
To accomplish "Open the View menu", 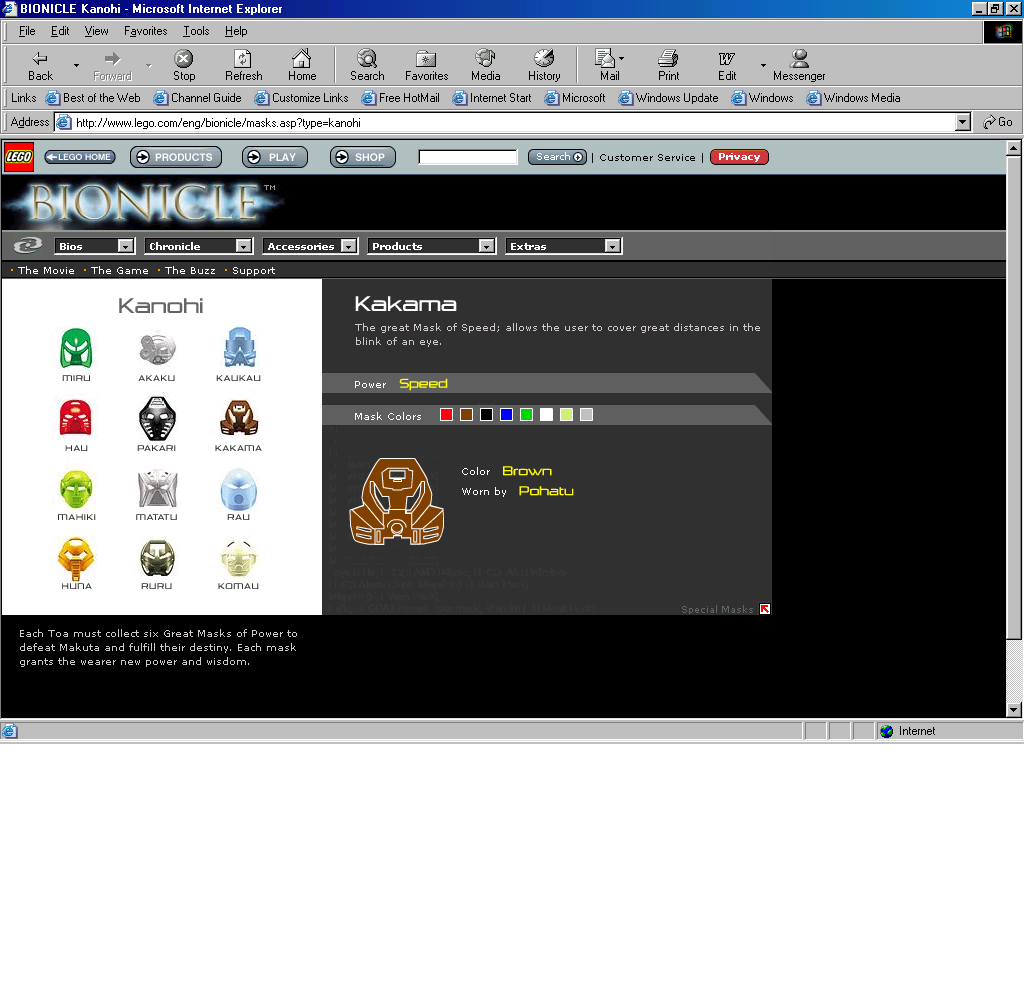I will [x=97, y=31].
